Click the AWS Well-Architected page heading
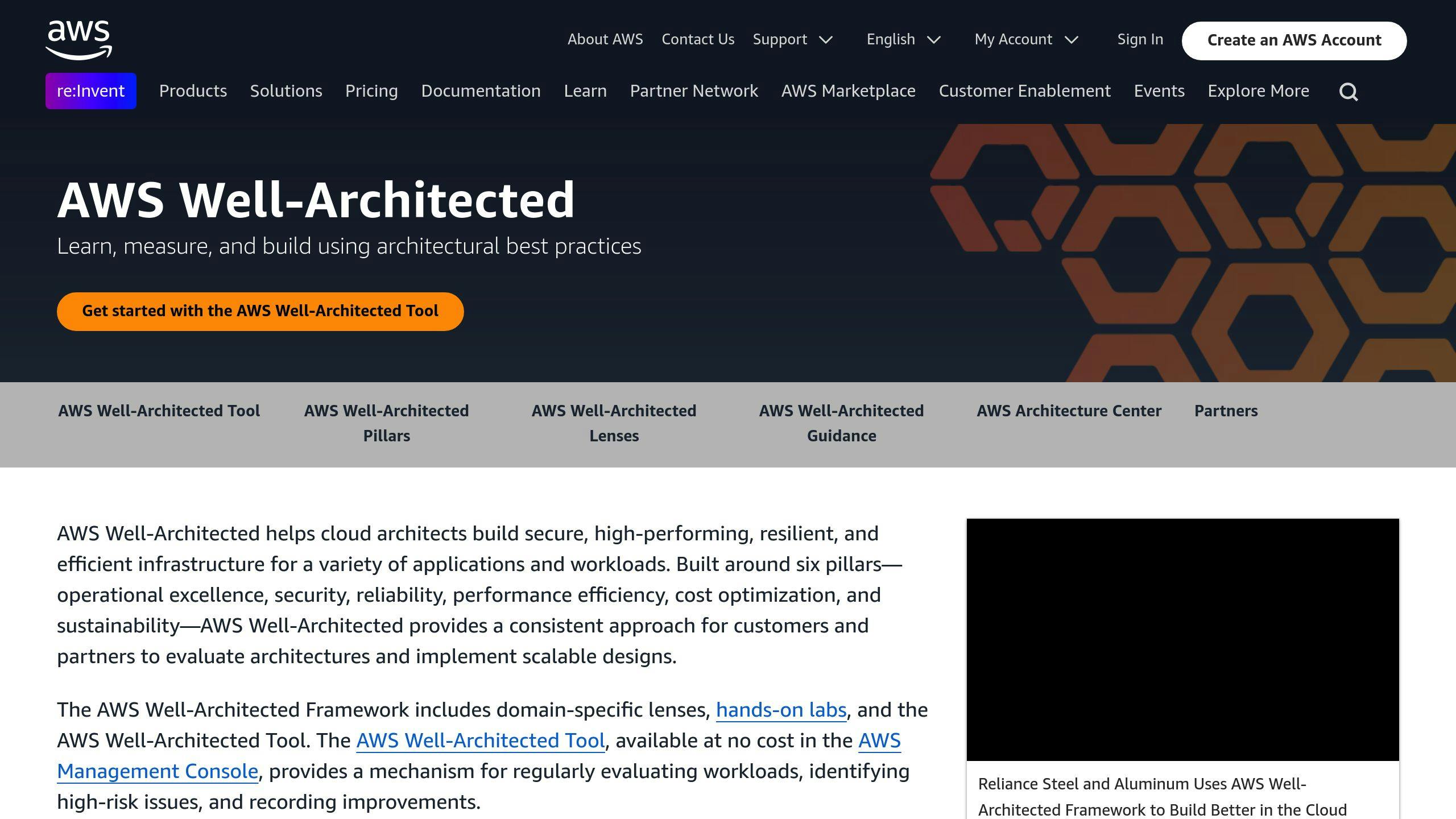 coord(316,200)
